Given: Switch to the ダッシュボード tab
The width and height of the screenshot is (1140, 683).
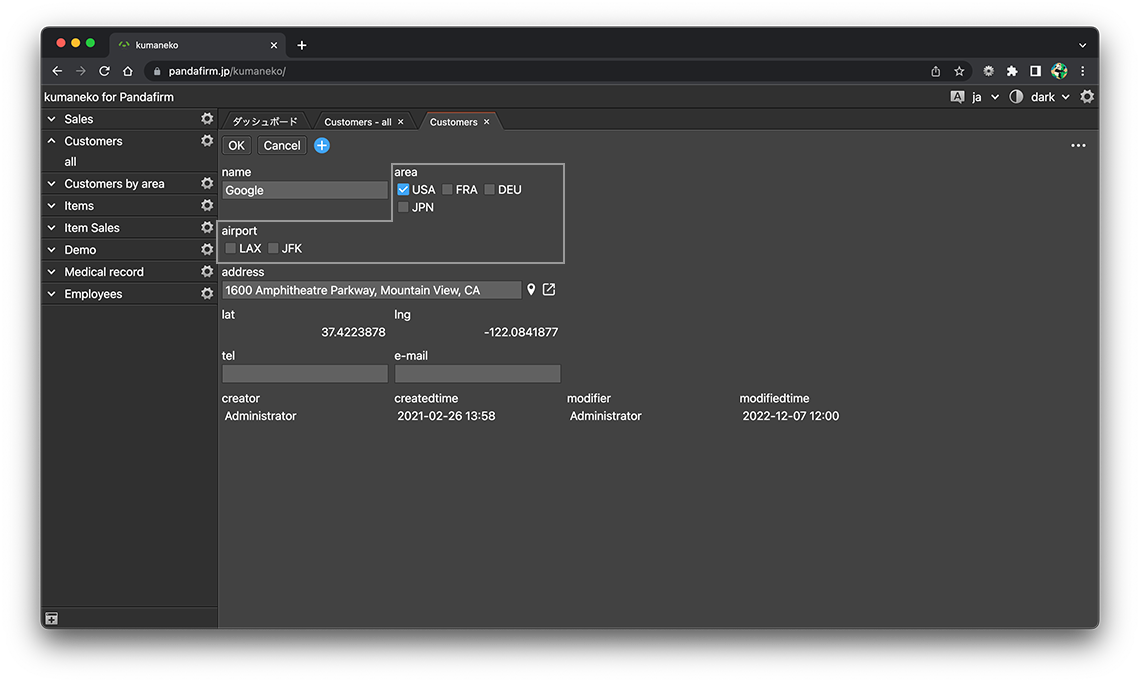Looking at the screenshot, I should click(x=265, y=122).
